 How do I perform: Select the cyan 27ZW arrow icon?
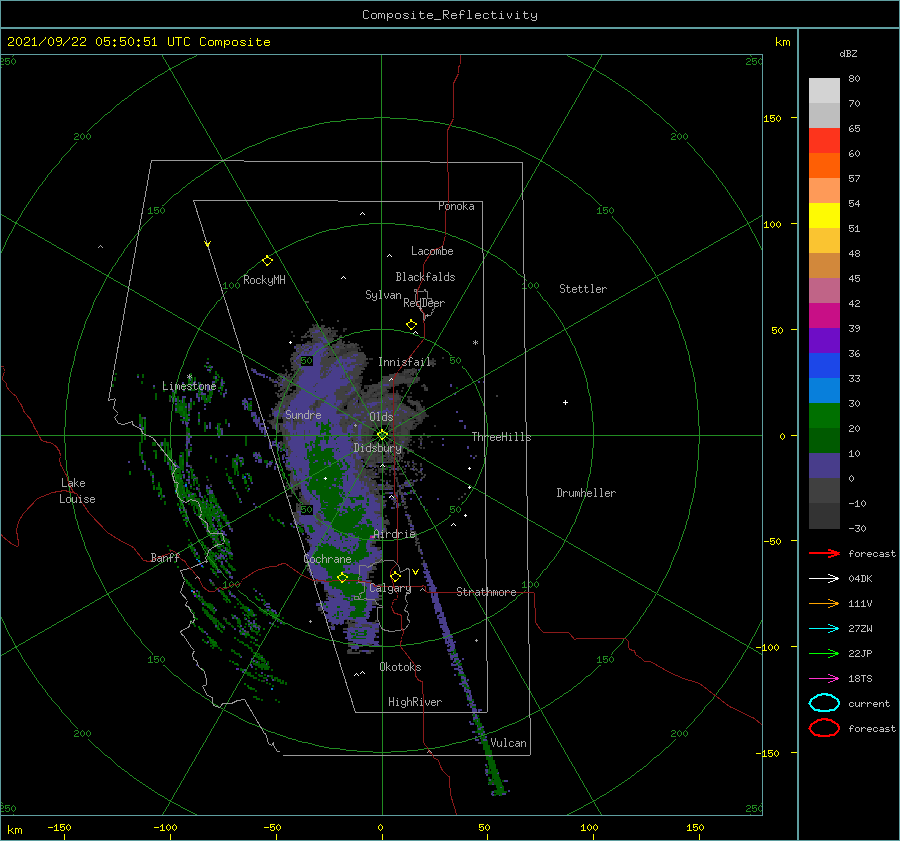point(824,629)
